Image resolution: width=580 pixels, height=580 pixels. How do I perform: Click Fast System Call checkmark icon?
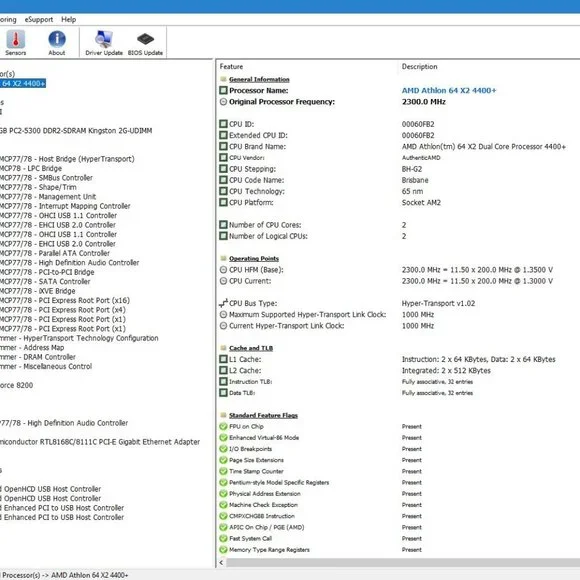(223, 539)
